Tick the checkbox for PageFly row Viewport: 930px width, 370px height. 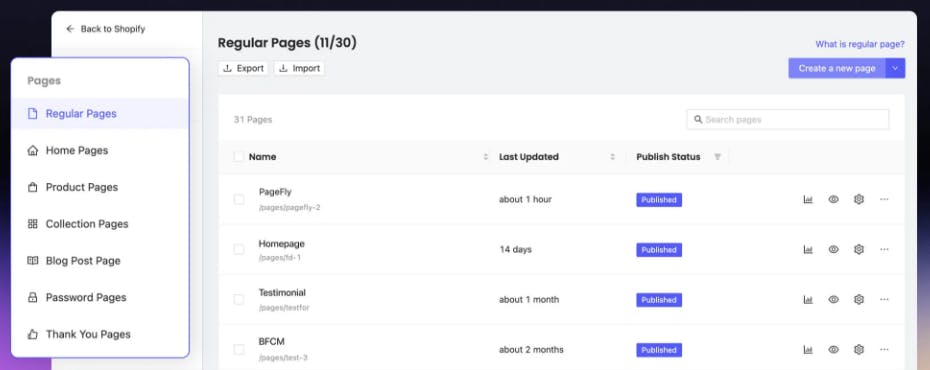coord(238,199)
